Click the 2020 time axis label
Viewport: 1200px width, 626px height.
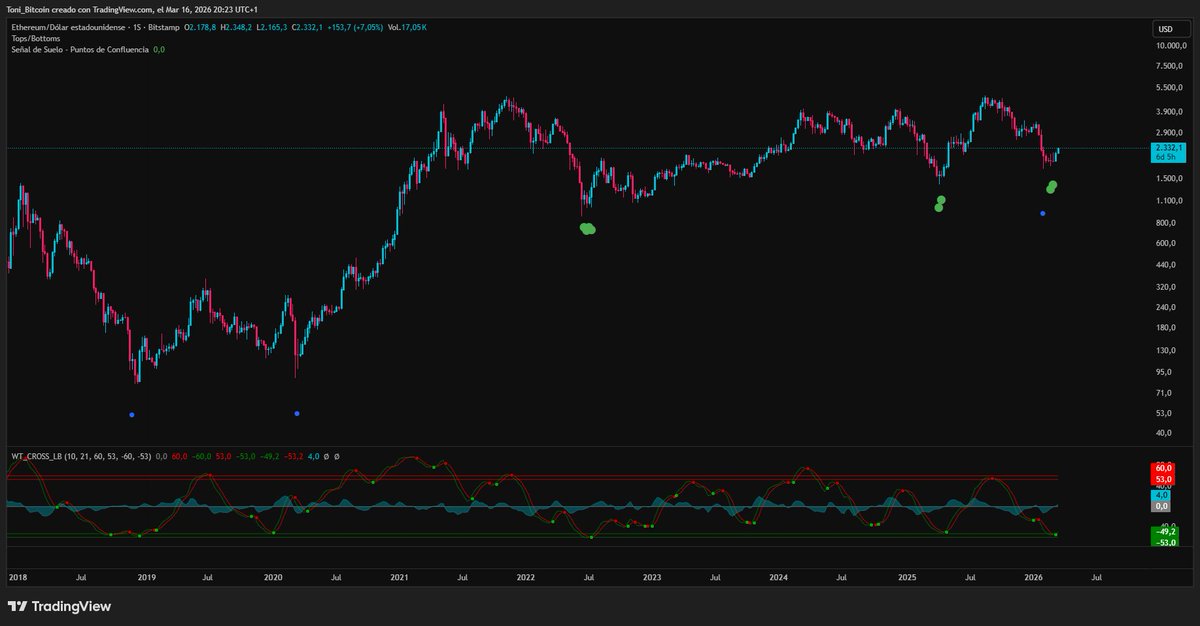[x=273, y=577]
